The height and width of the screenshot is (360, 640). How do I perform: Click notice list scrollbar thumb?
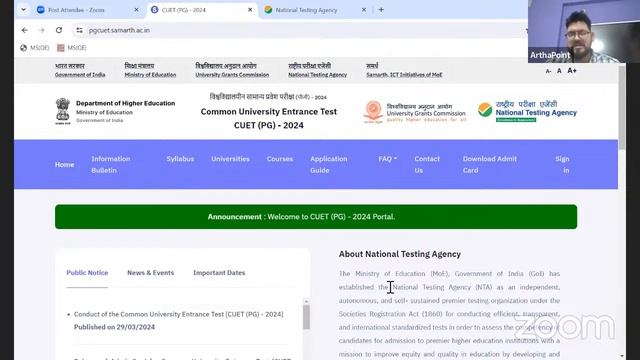[x=306, y=317]
